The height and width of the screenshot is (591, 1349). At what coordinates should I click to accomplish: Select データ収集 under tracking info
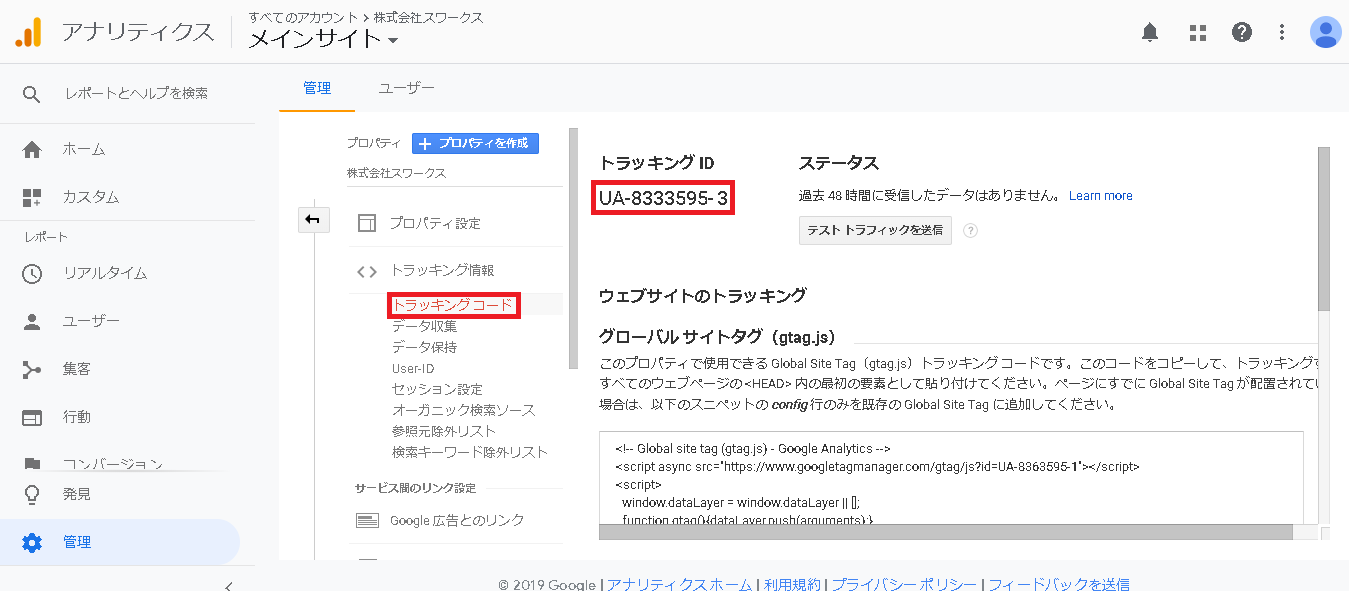424,326
